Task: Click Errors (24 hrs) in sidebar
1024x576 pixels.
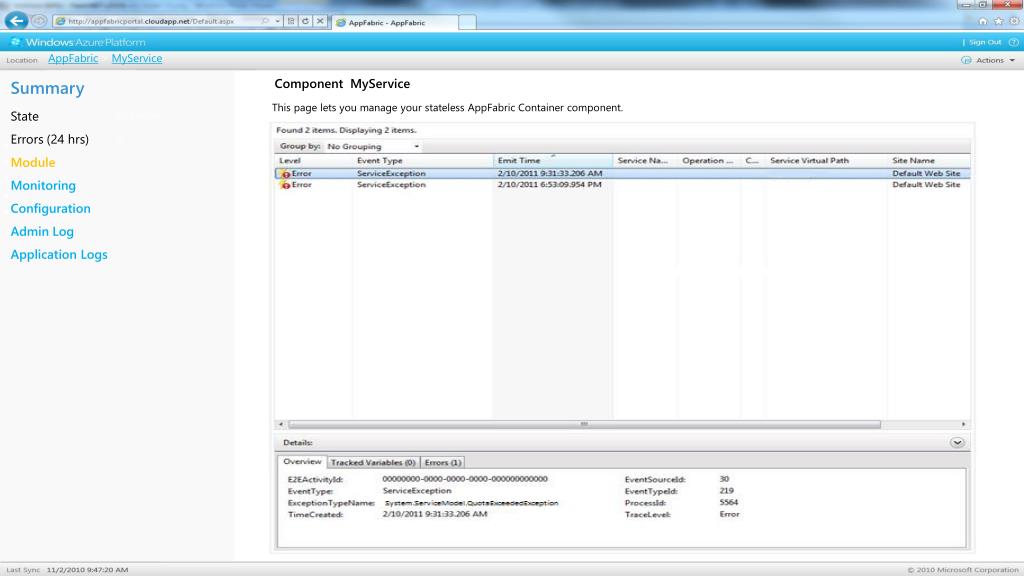Action: pos(50,139)
